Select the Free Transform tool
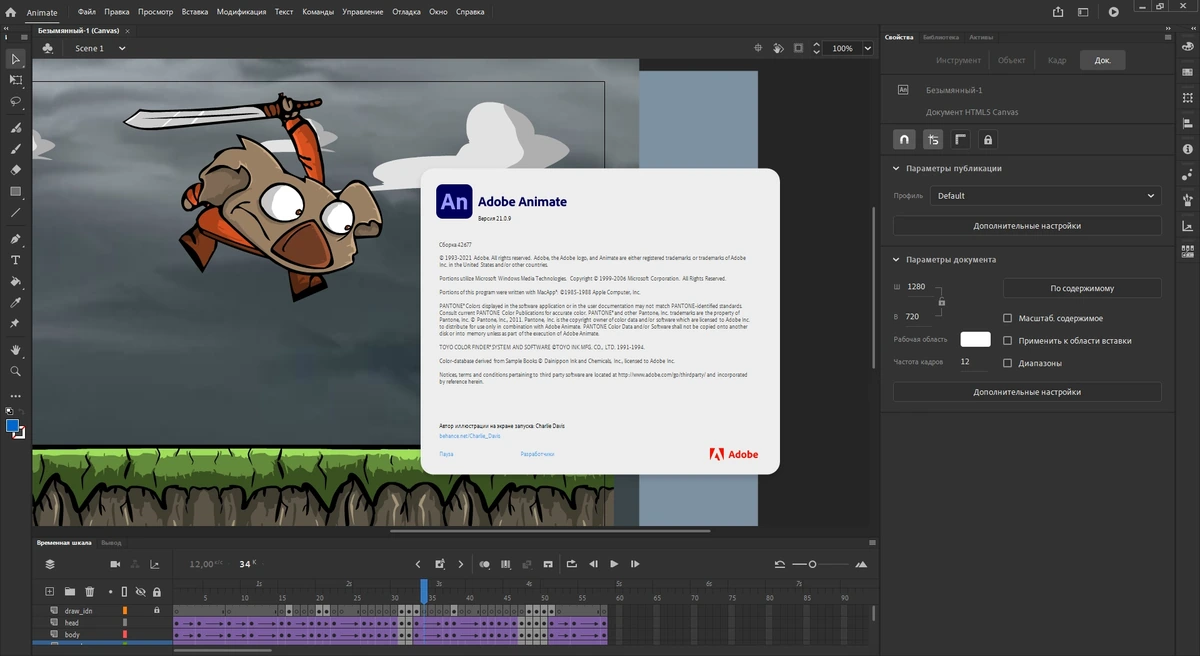The height and width of the screenshot is (656, 1200). (15, 79)
